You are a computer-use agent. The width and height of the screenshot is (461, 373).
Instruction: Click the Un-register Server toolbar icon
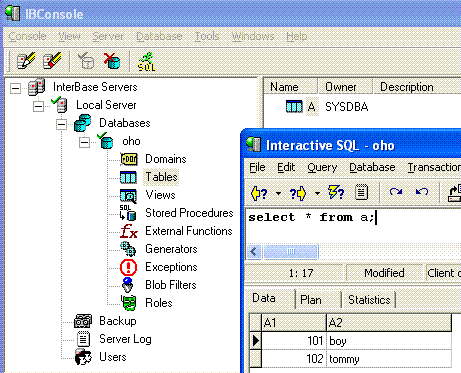click(52, 61)
